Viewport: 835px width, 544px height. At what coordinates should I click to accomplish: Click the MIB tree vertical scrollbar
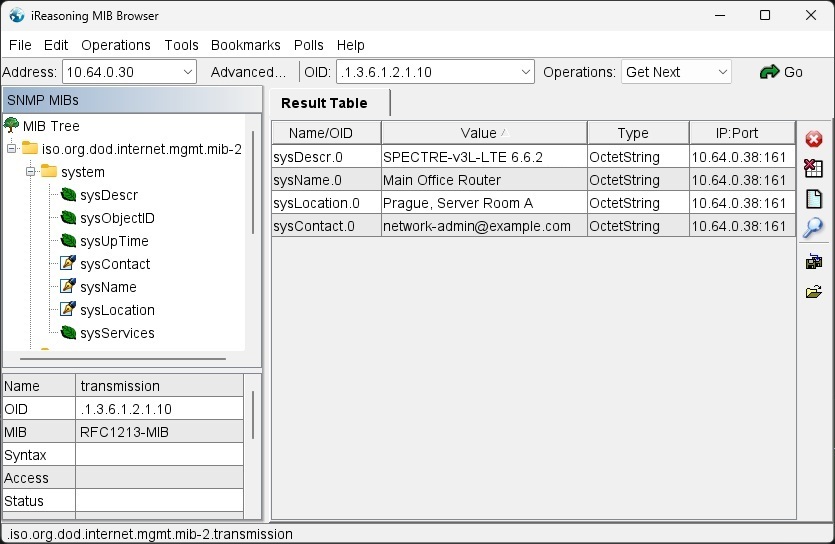(x=253, y=182)
